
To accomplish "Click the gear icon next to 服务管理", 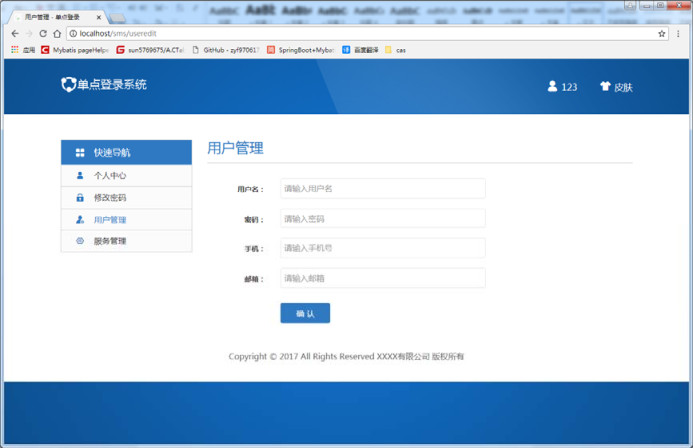I will [x=80, y=241].
